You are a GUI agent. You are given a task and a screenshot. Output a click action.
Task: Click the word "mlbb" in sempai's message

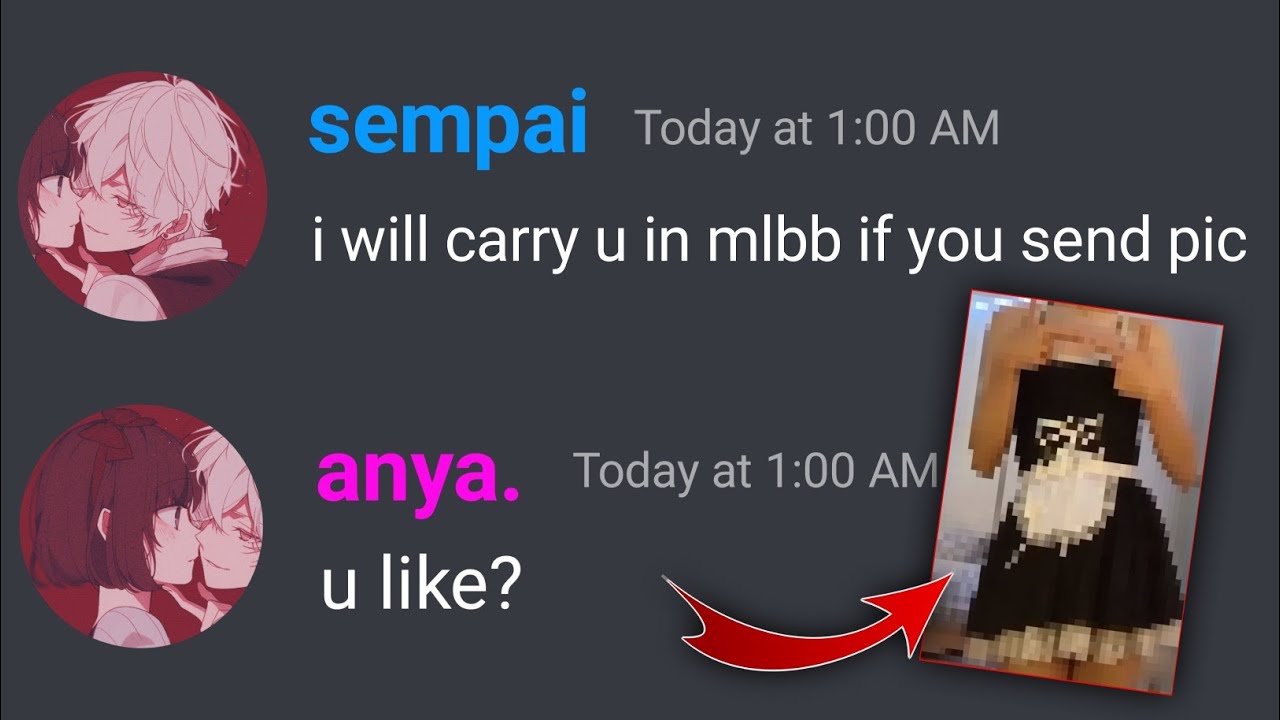click(773, 243)
